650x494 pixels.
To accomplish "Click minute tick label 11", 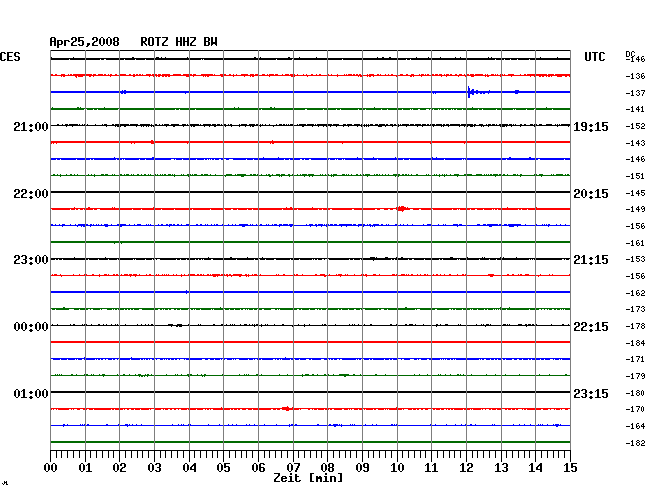I will pyautogui.click(x=431, y=468).
